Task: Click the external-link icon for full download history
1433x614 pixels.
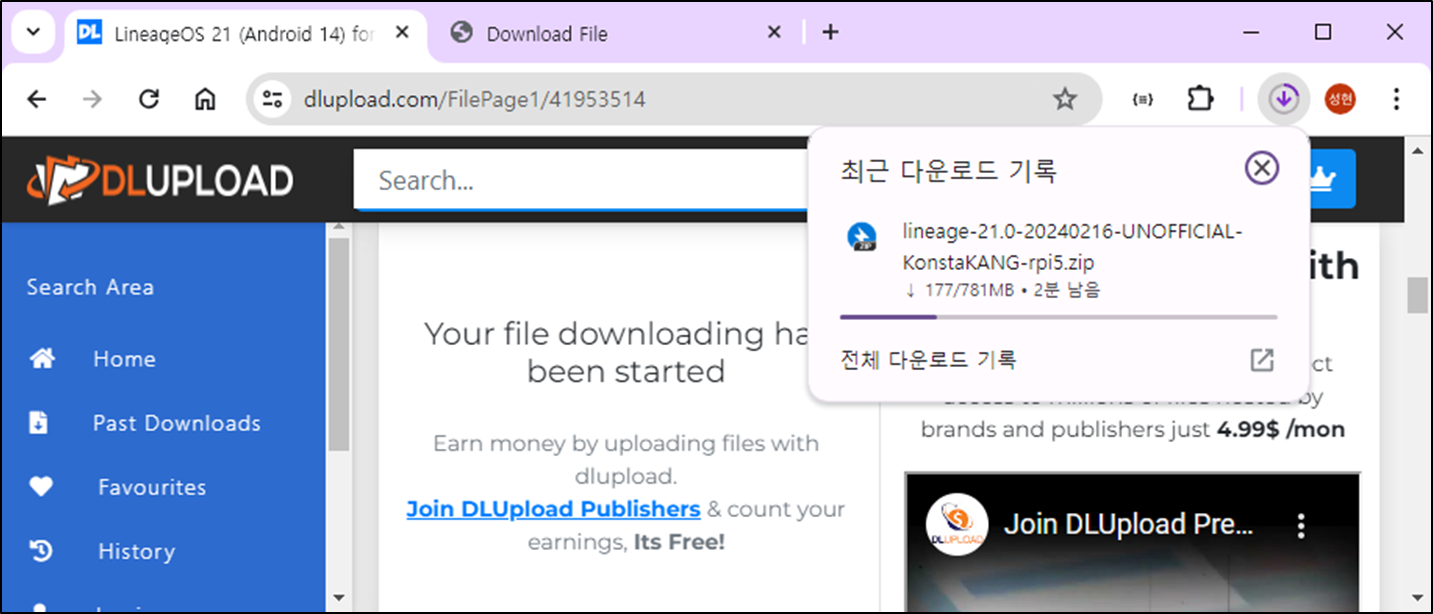Action: coord(1262,360)
